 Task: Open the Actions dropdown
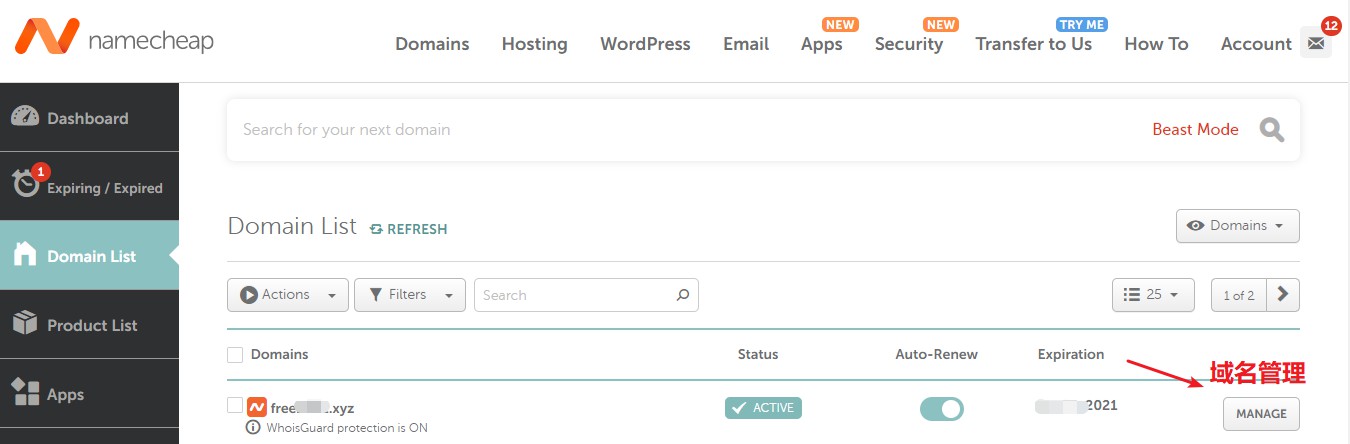coord(288,295)
